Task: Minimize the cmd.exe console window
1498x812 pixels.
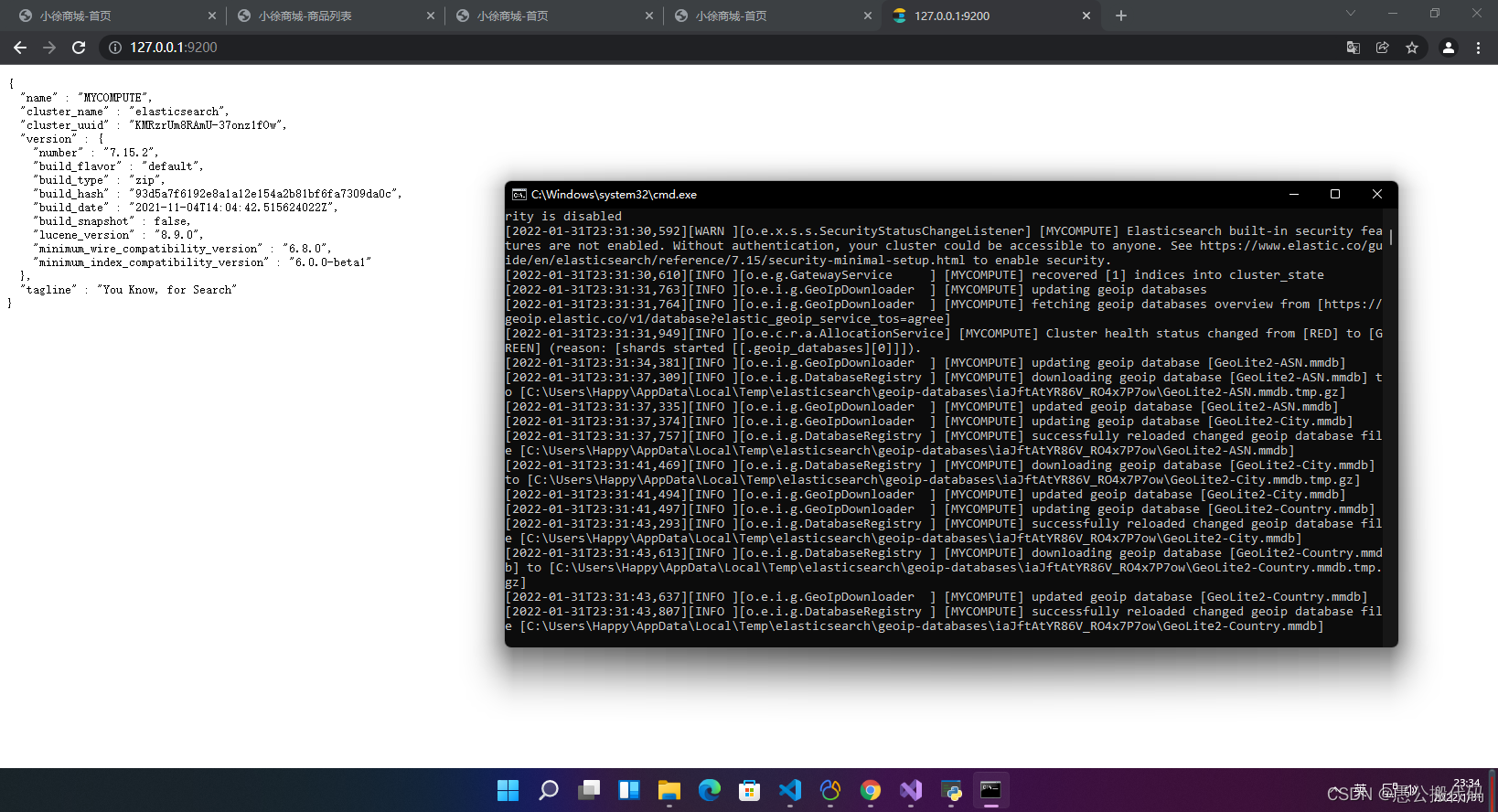Action: (x=1294, y=194)
